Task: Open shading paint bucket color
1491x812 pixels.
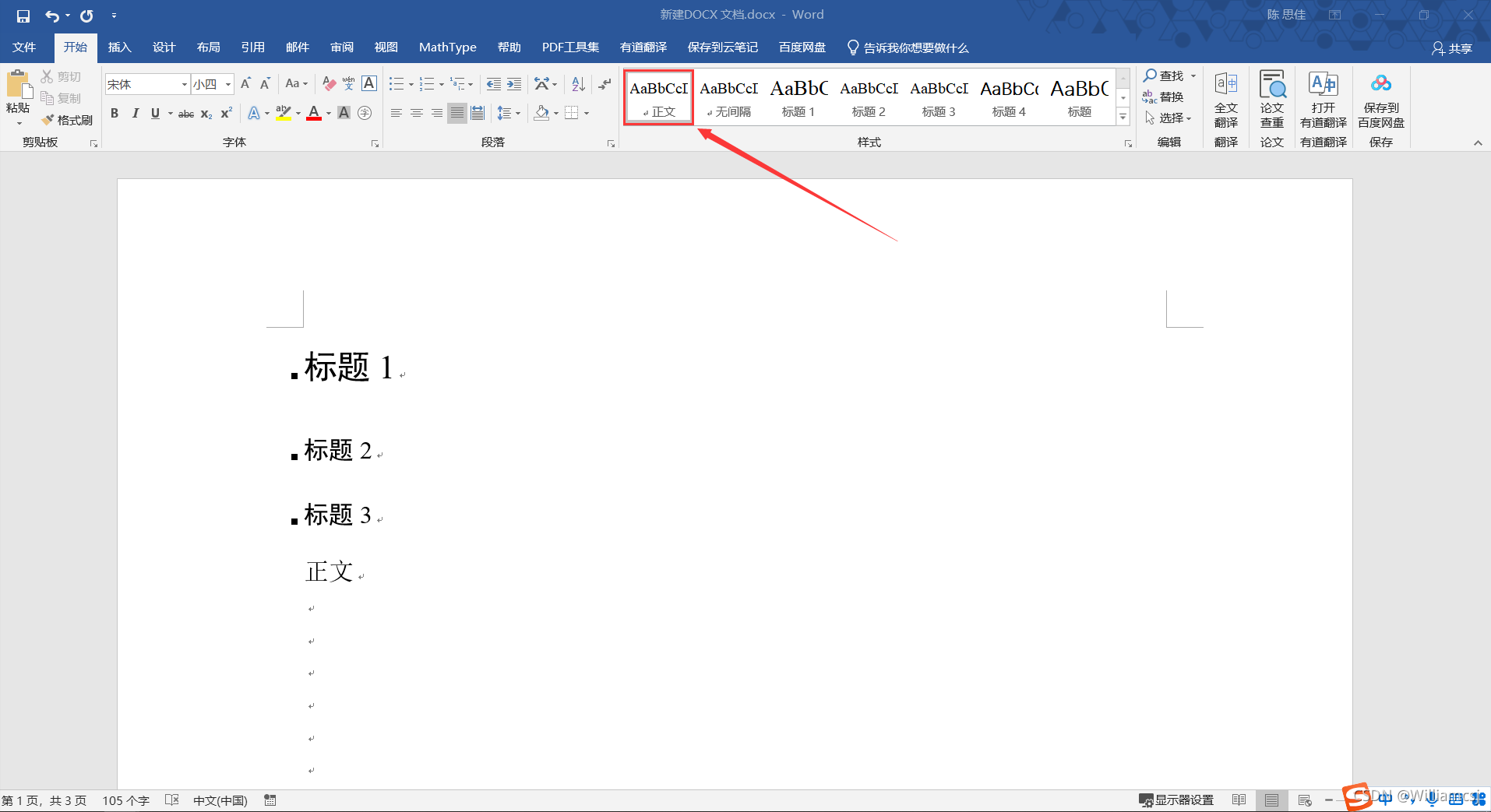Action: [x=541, y=113]
